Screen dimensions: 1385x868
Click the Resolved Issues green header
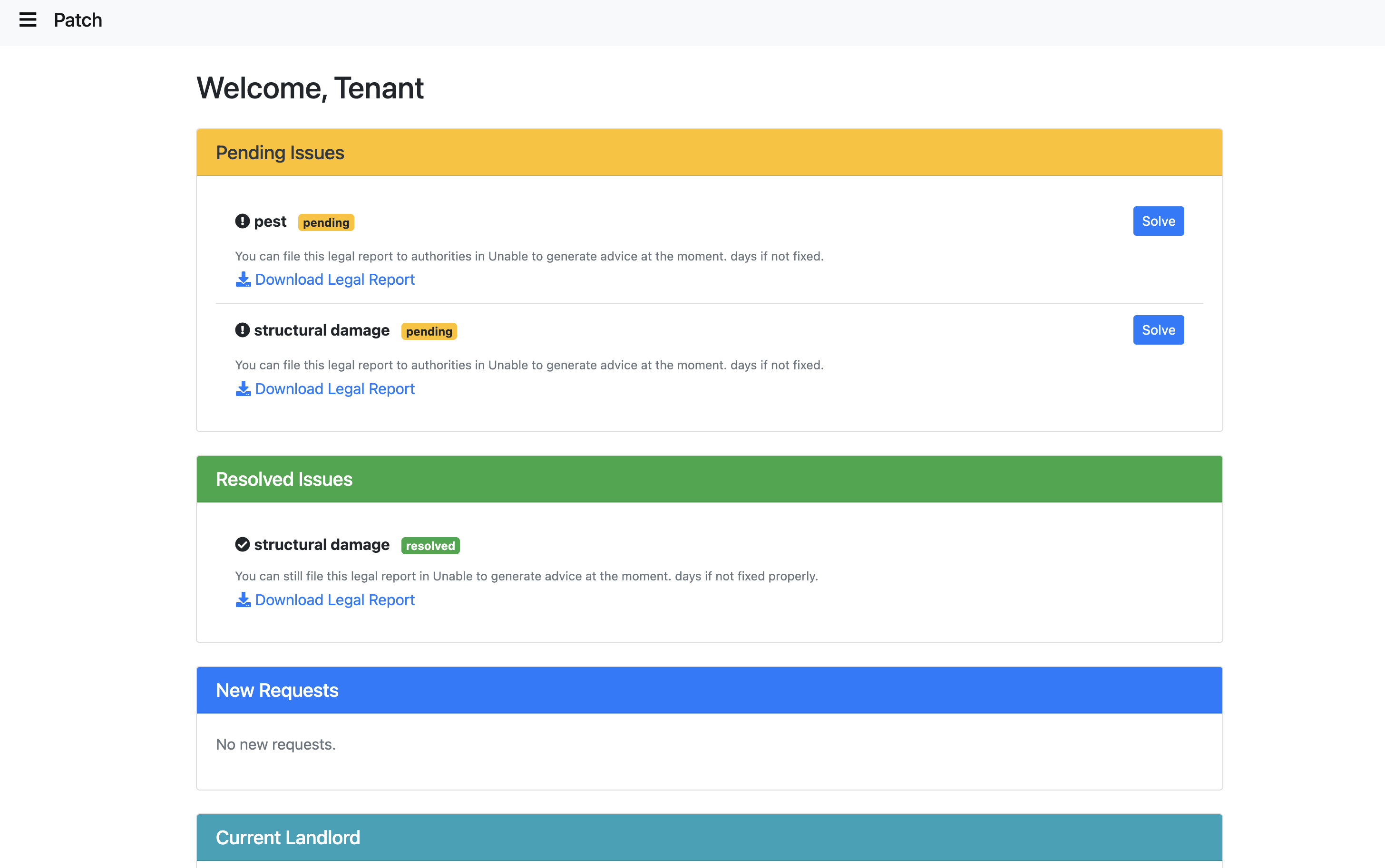point(709,479)
